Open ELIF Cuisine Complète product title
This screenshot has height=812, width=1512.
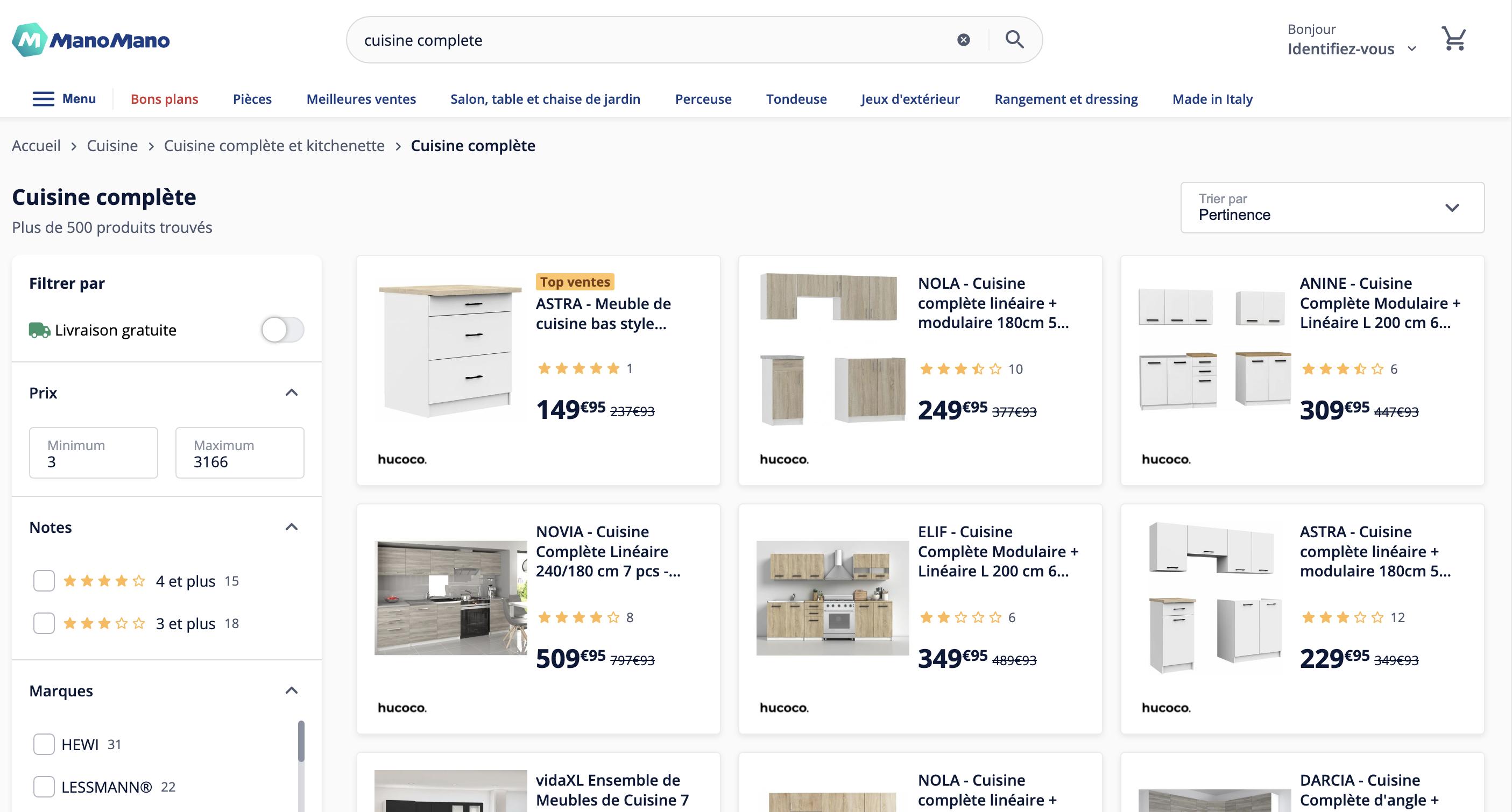point(997,551)
